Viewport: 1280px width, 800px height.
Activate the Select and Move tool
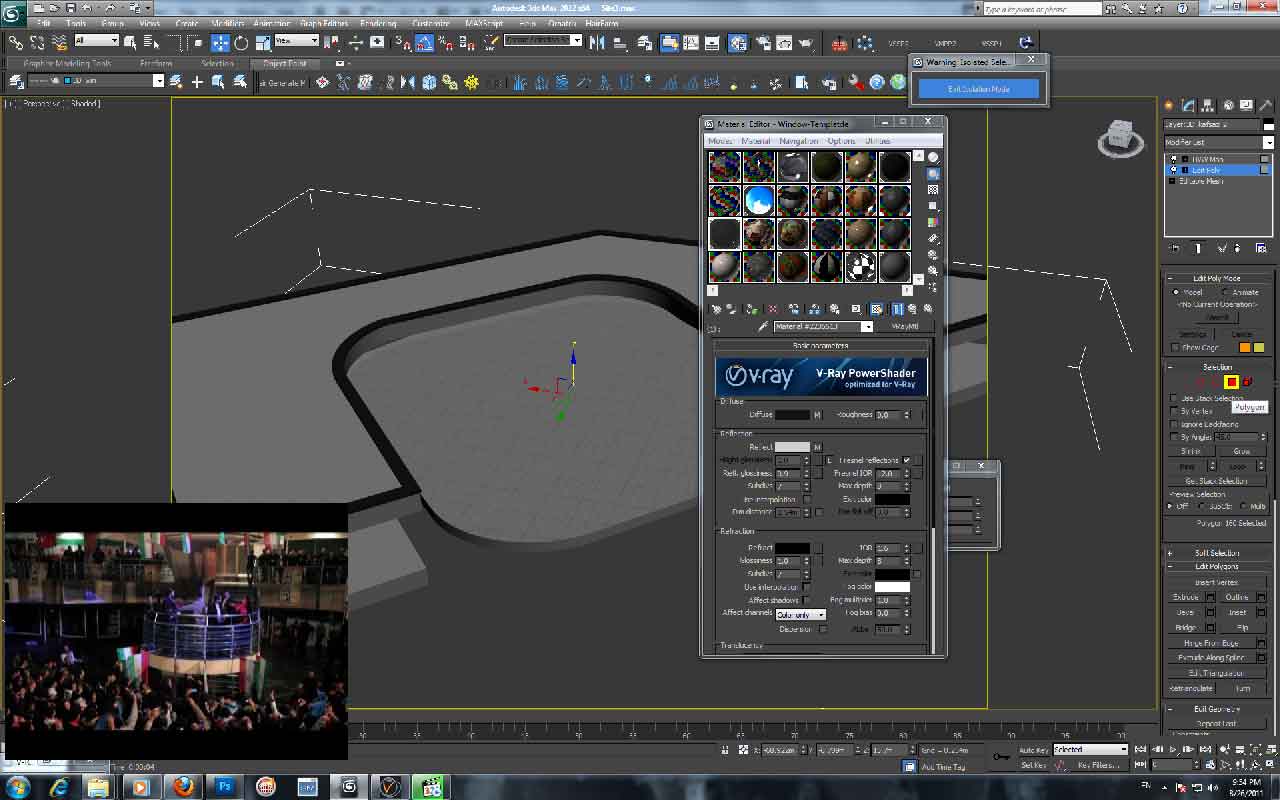pos(220,42)
